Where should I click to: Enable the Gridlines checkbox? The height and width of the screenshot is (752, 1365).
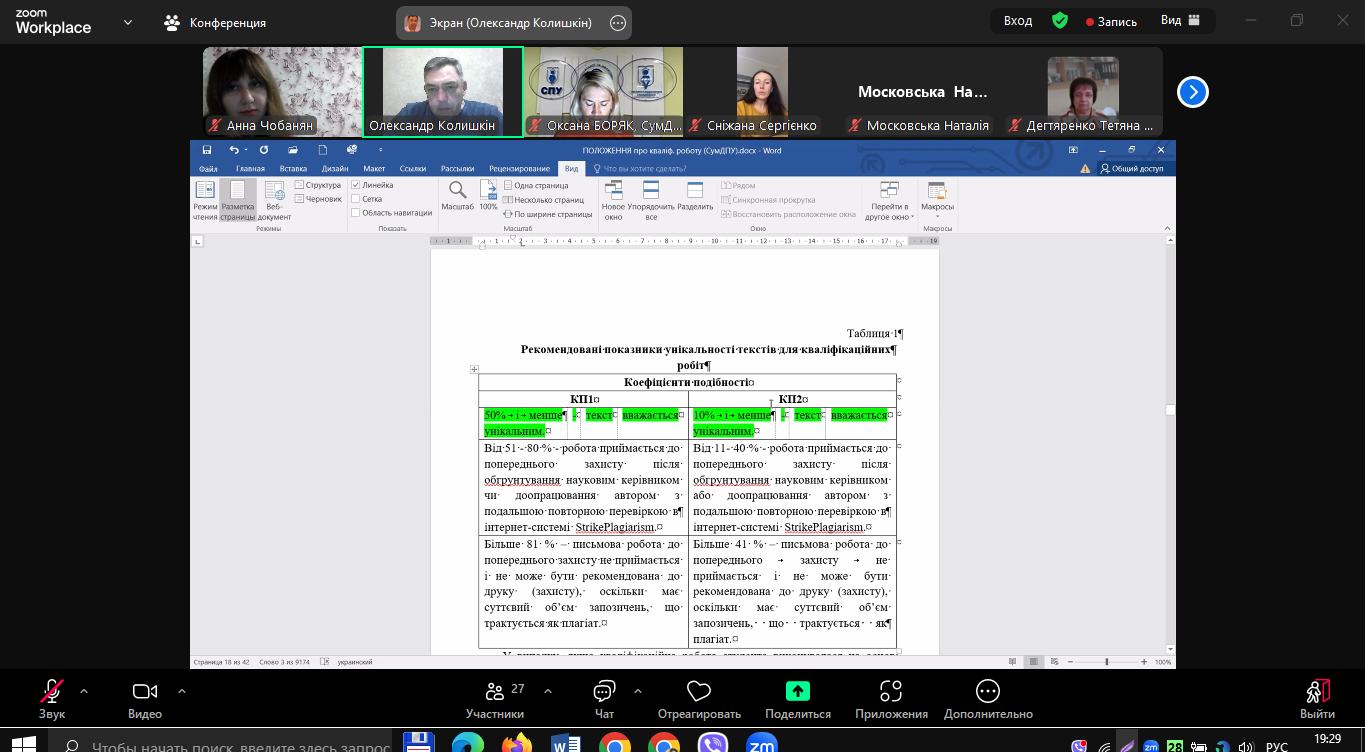[x=356, y=199]
